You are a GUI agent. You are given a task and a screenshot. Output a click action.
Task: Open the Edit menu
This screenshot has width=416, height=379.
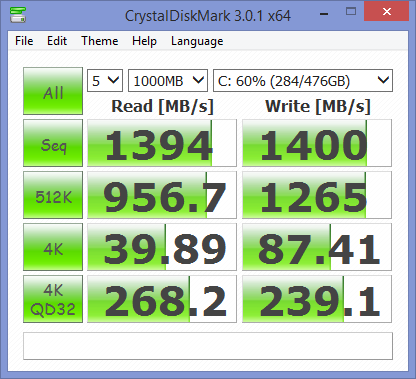(x=57, y=41)
